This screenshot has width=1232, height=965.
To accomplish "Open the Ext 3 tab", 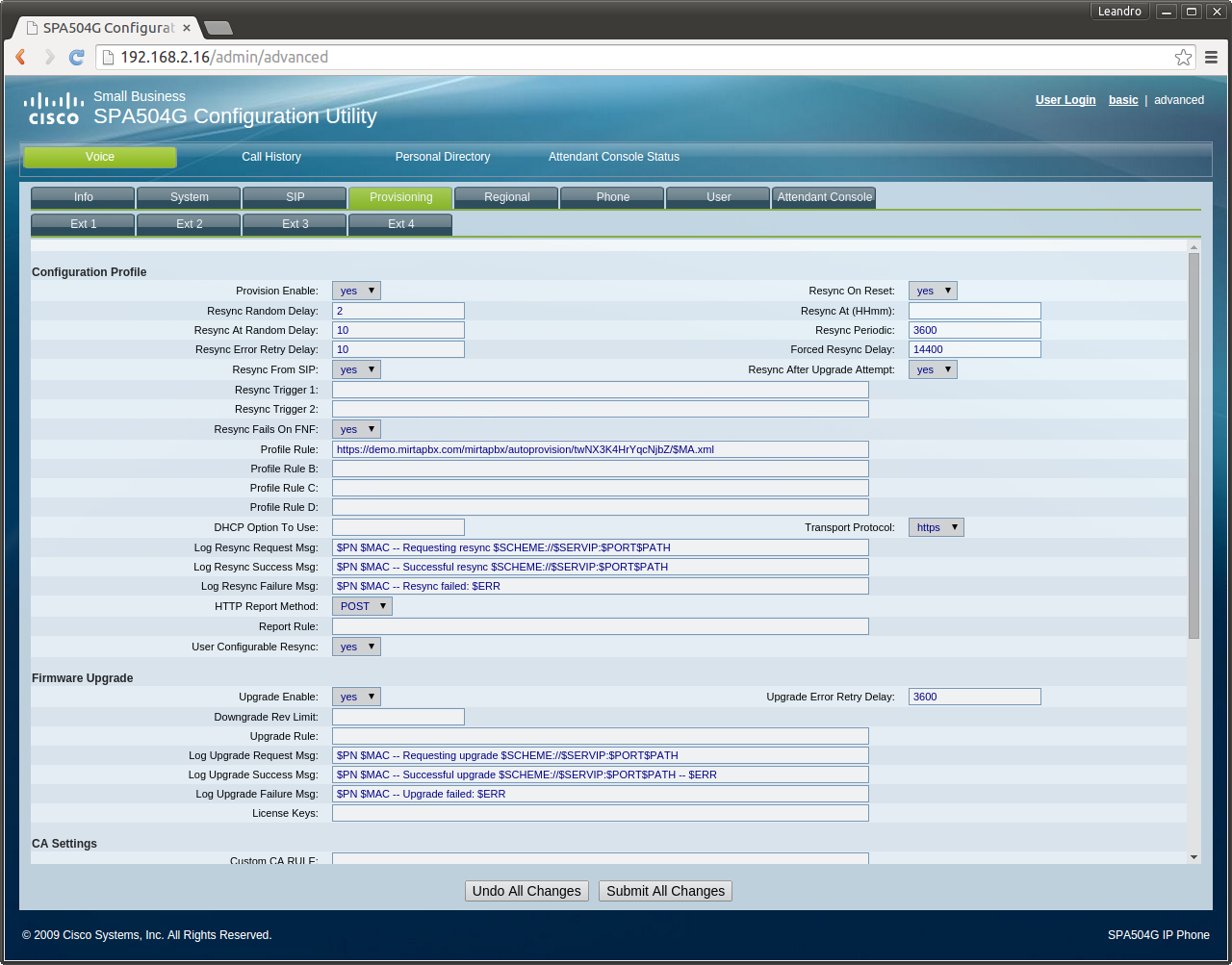I will [295, 224].
